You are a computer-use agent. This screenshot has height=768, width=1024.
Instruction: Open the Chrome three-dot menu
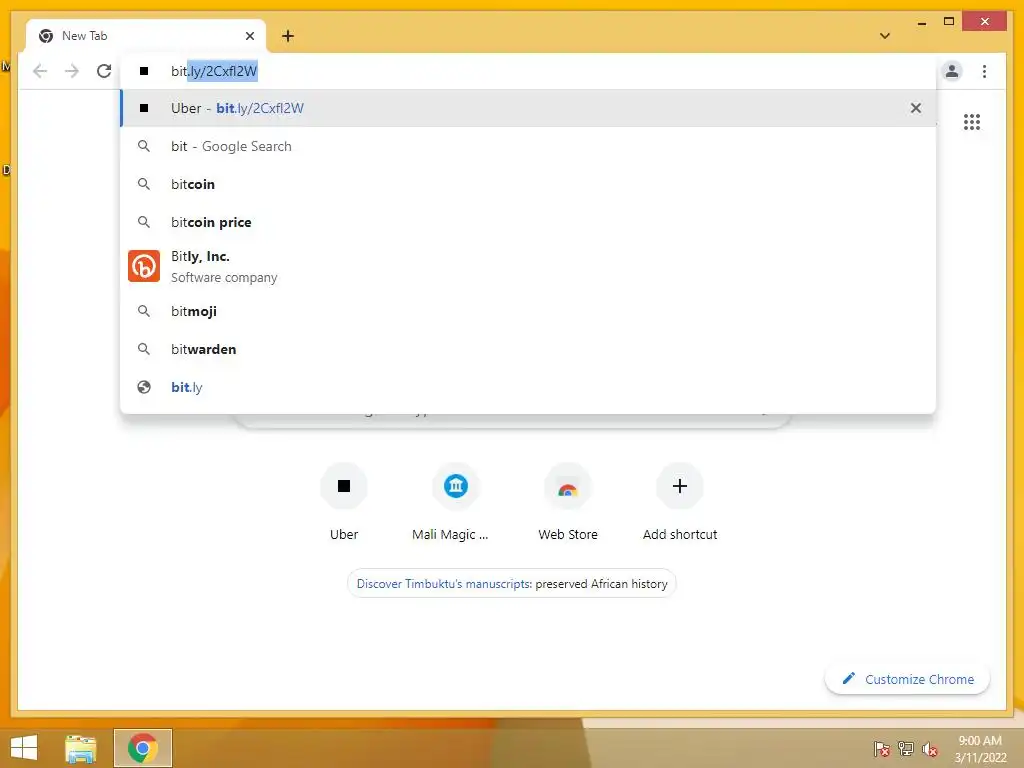pyautogui.click(x=984, y=71)
